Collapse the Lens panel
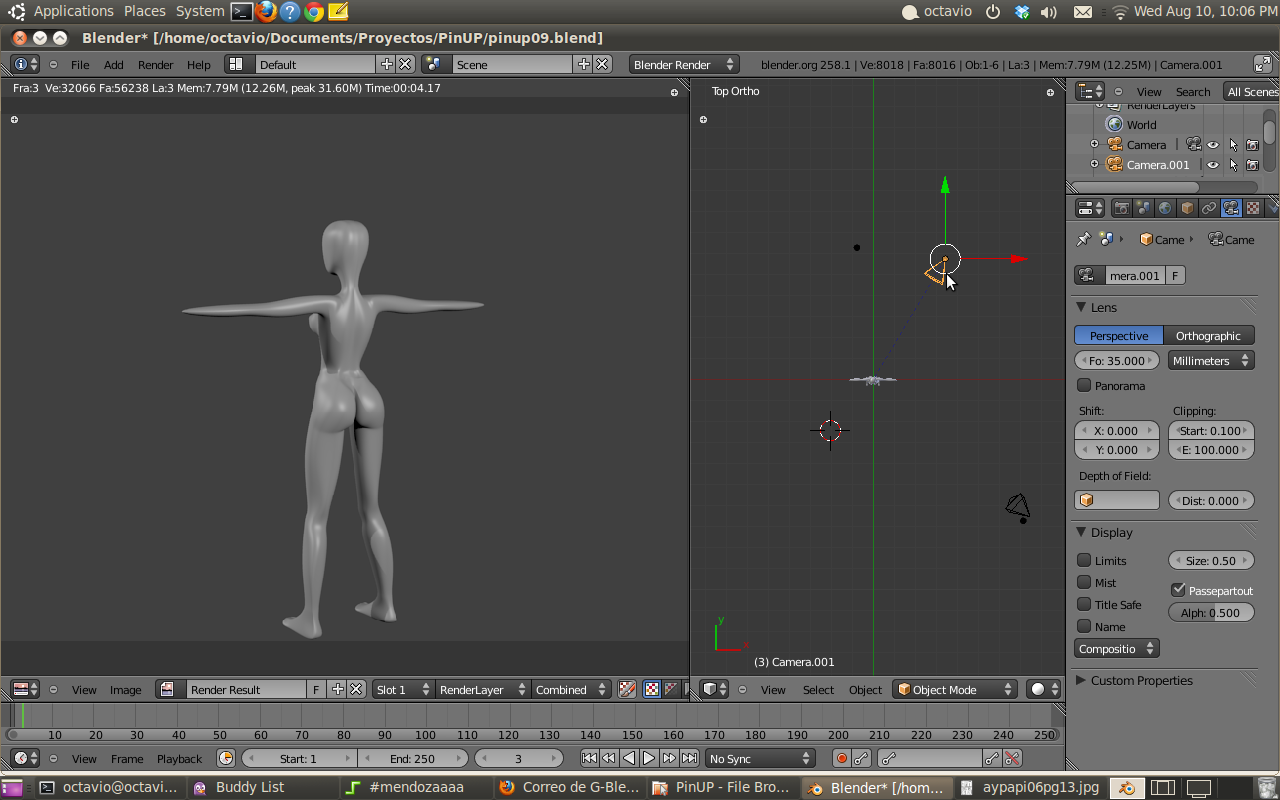Viewport: 1280px width, 800px height. point(1081,307)
